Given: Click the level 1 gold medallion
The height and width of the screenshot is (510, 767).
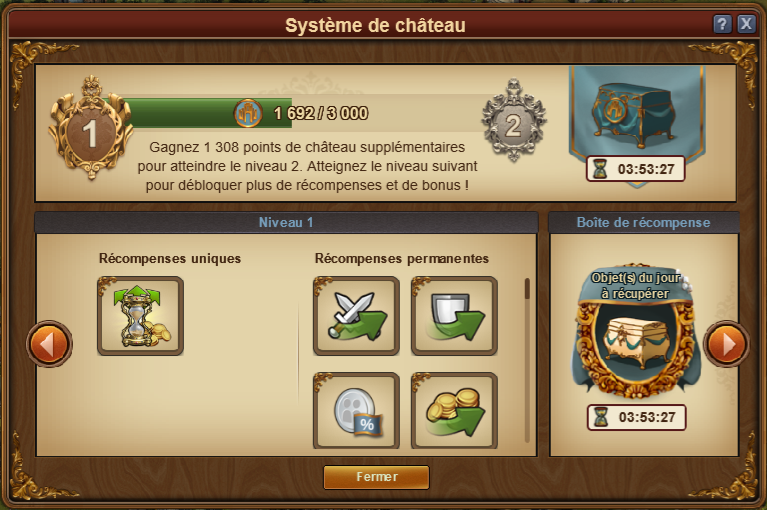Looking at the screenshot, I should point(90,128).
